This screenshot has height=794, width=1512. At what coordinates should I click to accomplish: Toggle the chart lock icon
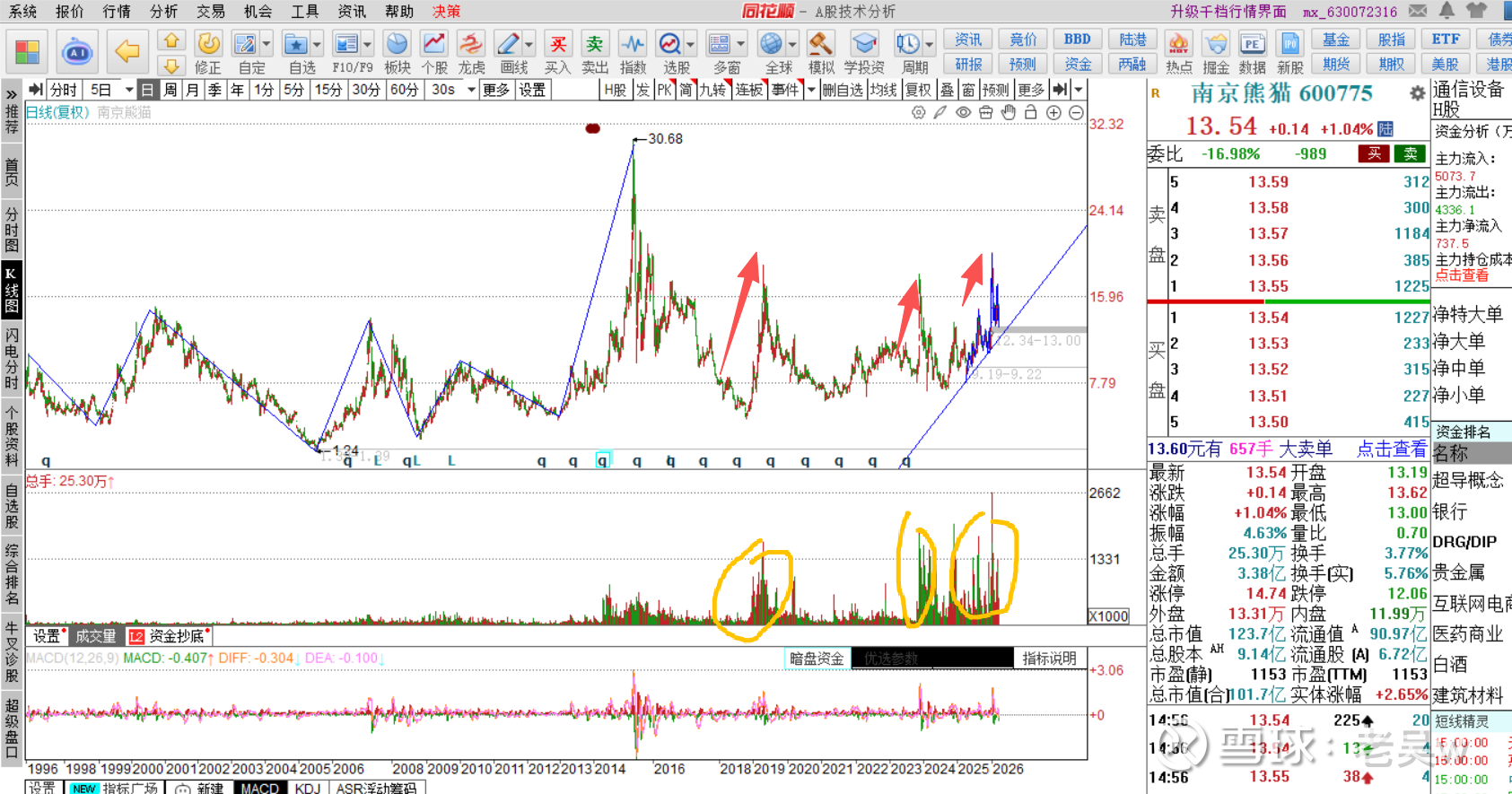pyautogui.click(x=1031, y=113)
